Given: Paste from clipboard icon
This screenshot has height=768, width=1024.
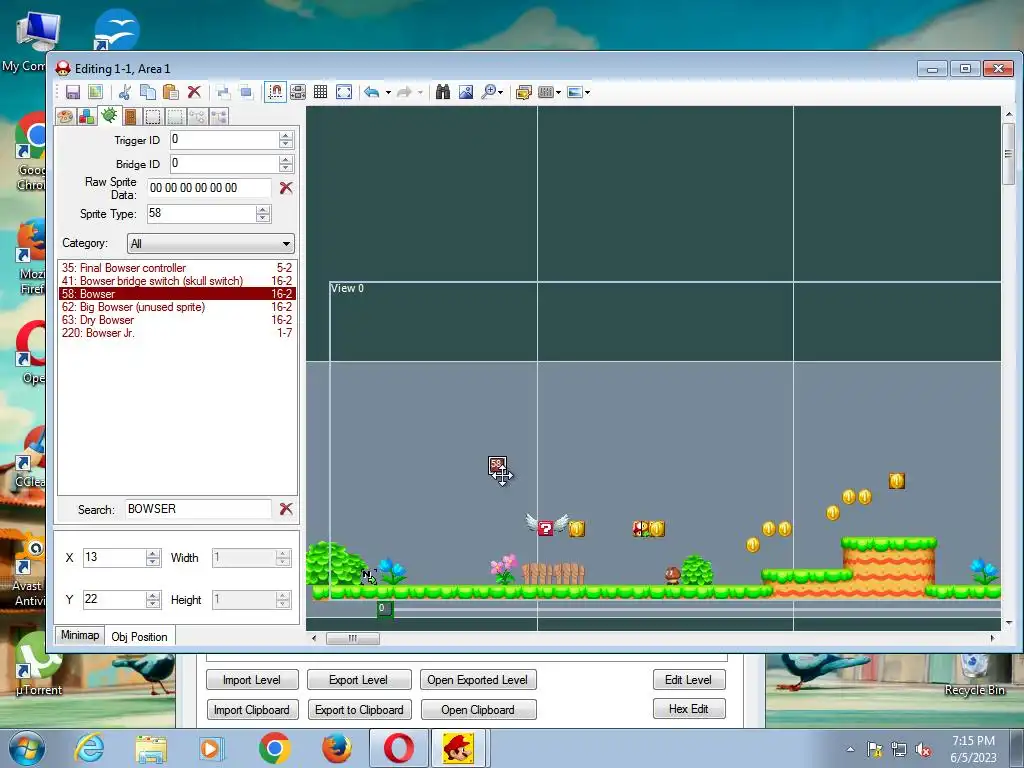Looking at the screenshot, I should [170, 92].
